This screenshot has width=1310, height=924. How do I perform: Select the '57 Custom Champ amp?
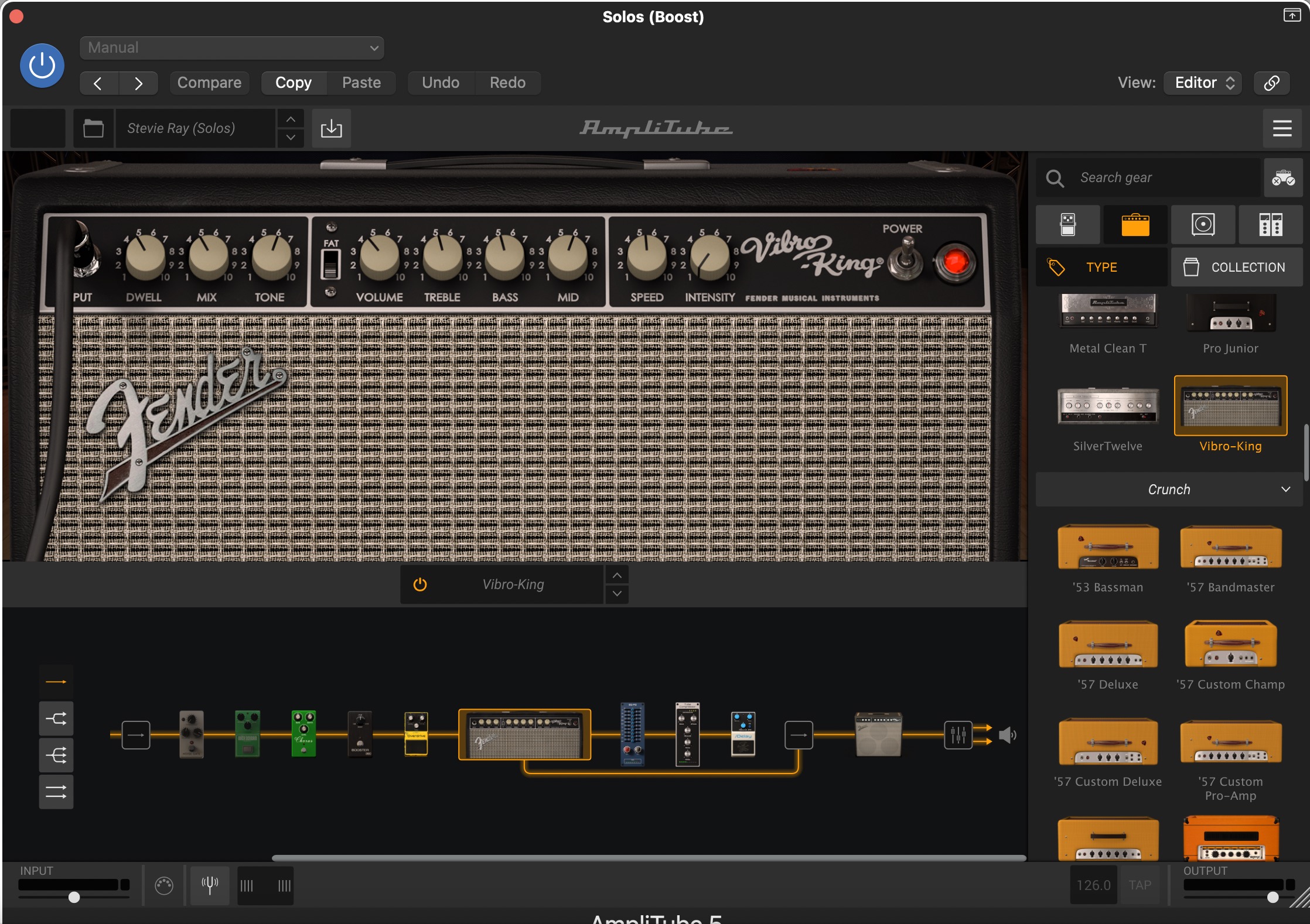click(x=1230, y=656)
